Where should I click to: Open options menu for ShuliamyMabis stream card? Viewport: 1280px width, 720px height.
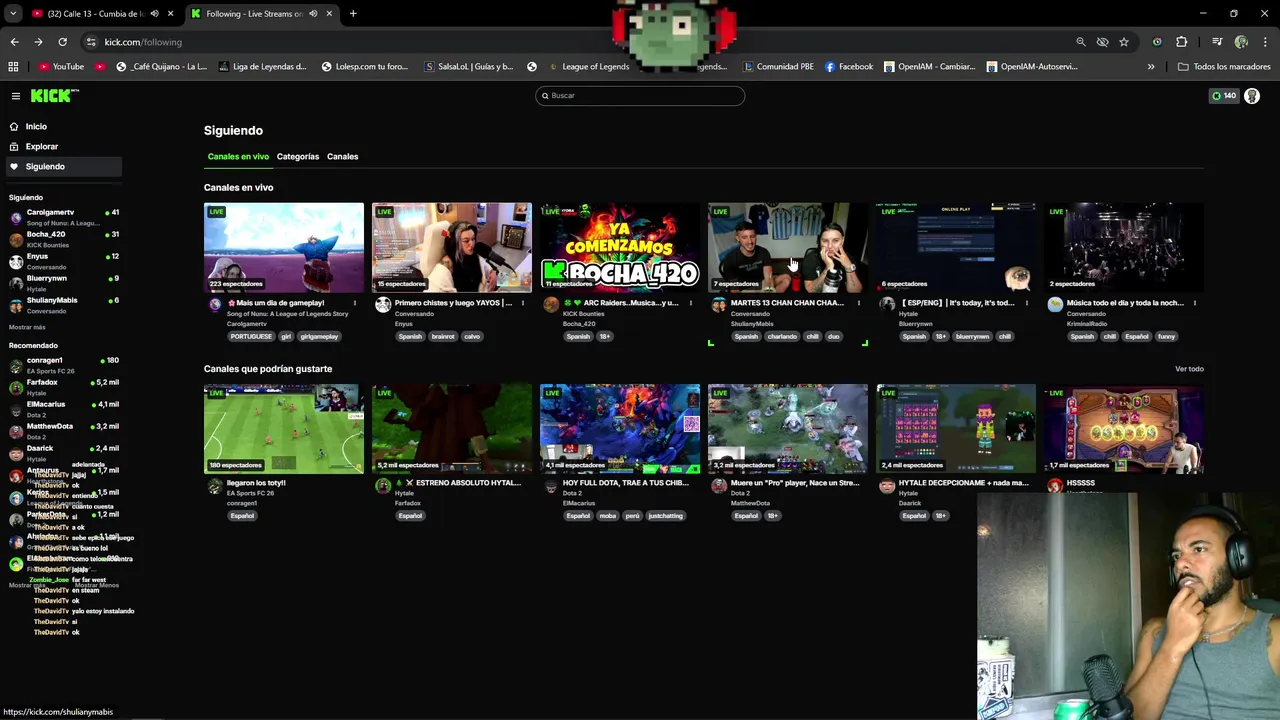click(x=859, y=303)
